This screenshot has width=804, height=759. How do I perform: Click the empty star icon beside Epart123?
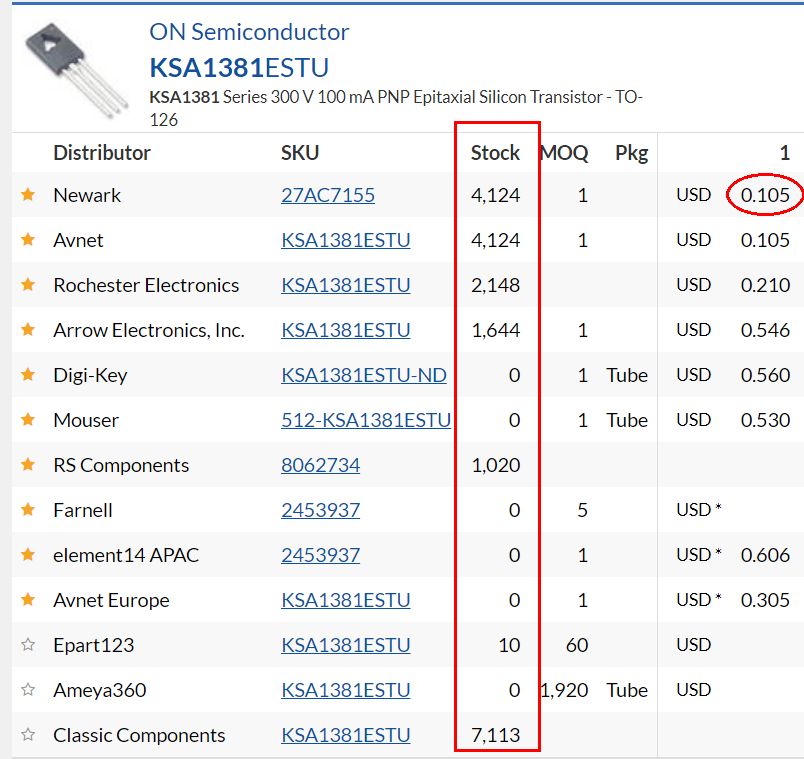(x=28, y=645)
